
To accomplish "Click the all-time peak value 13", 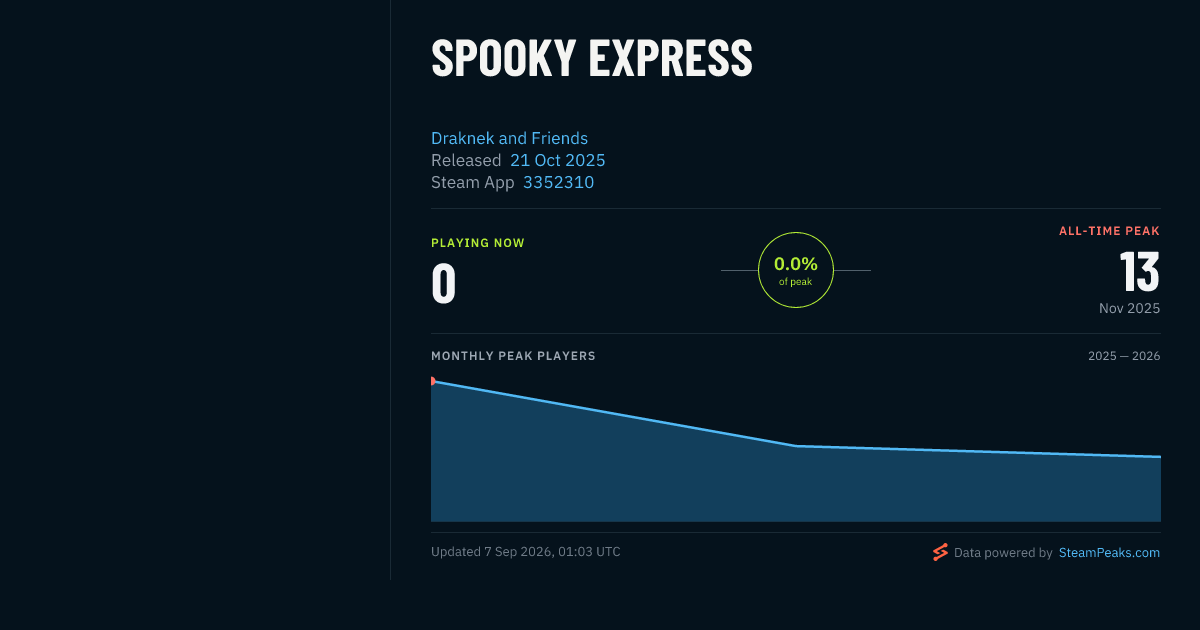I will (x=1139, y=272).
